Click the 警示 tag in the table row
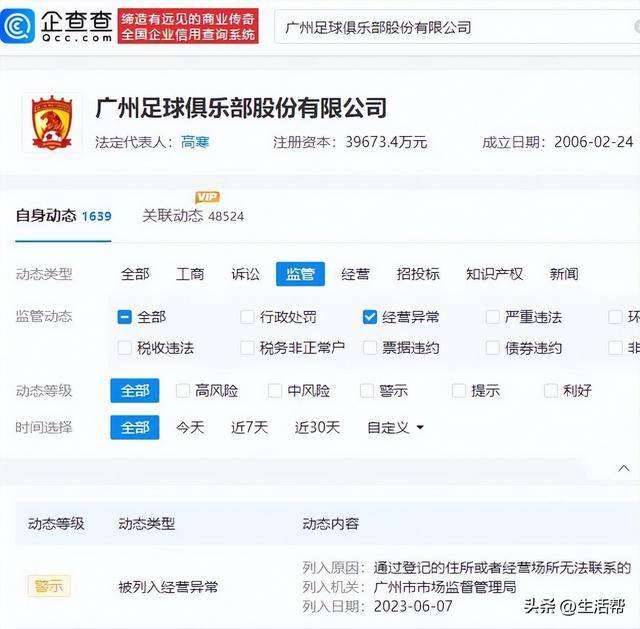 coord(49,586)
